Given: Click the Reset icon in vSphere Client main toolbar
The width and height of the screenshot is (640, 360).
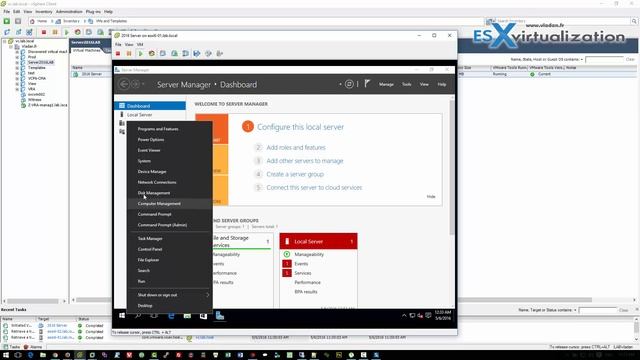Looking at the screenshot, I should pos(78,32).
